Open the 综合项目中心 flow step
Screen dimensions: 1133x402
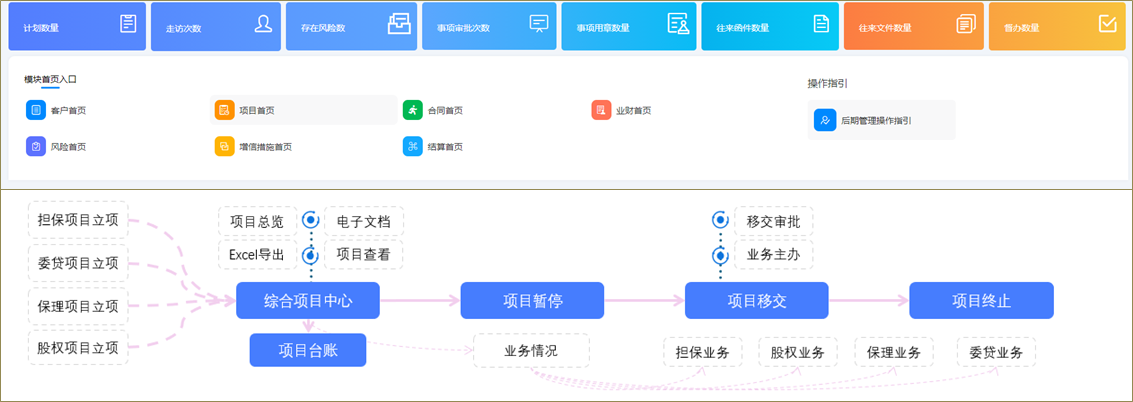point(308,300)
